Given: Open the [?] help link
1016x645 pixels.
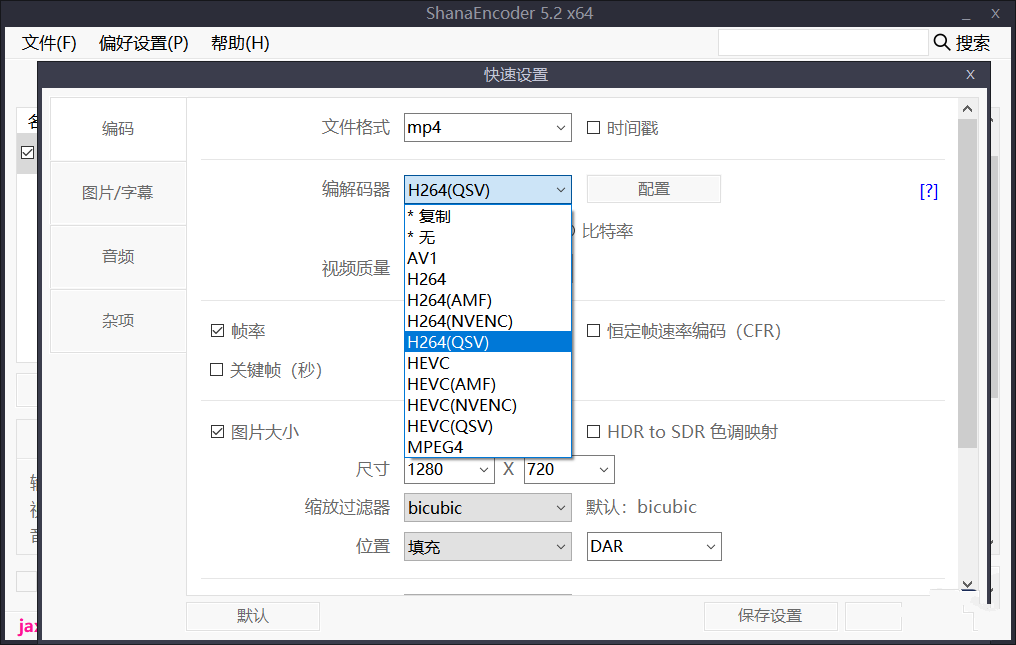Looking at the screenshot, I should tap(929, 191).
